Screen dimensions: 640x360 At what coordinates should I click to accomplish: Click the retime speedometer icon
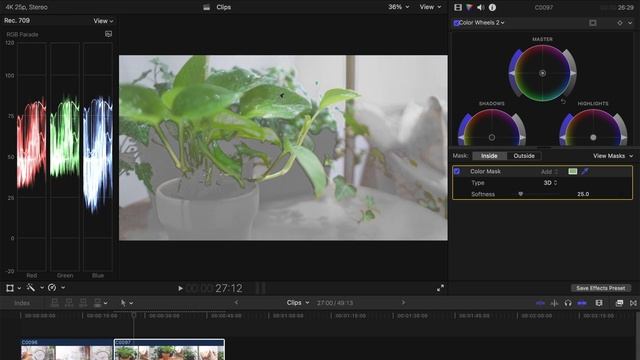click(52, 288)
